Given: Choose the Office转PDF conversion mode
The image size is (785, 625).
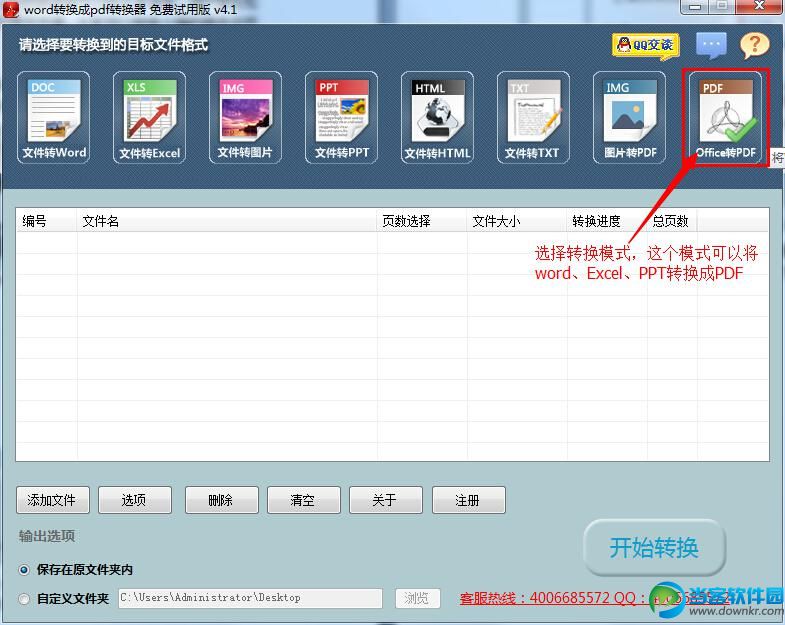Looking at the screenshot, I should [725, 118].
